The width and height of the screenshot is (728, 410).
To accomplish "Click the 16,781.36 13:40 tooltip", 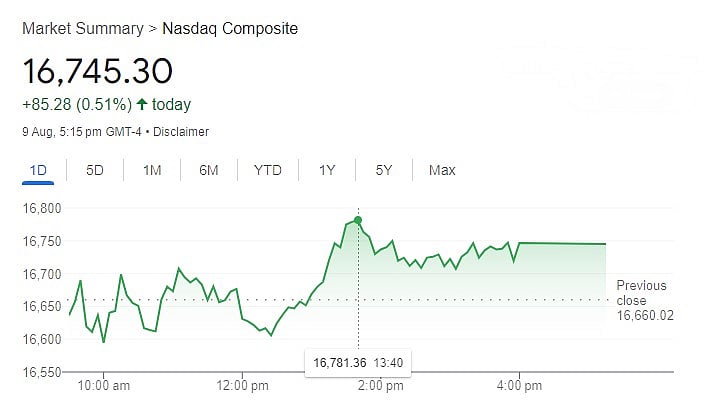I will 358,362.
